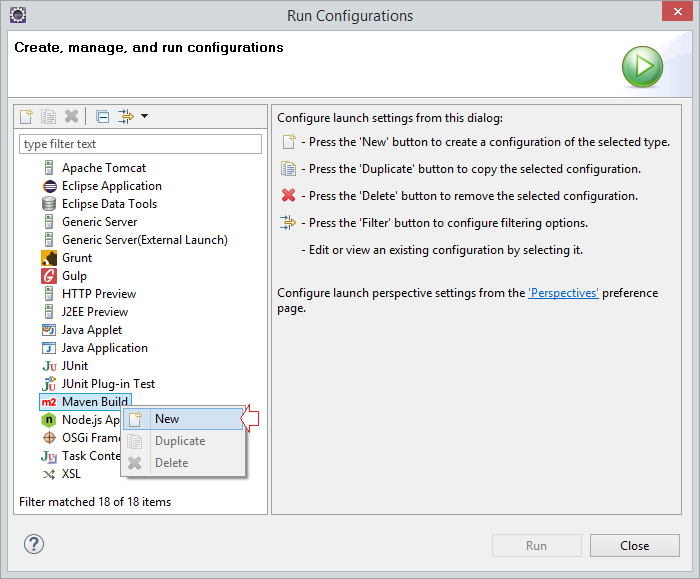Click the Close button
The width and height of the screenshot is (700, 579).
pyautogui.click(x=635, y=546)
